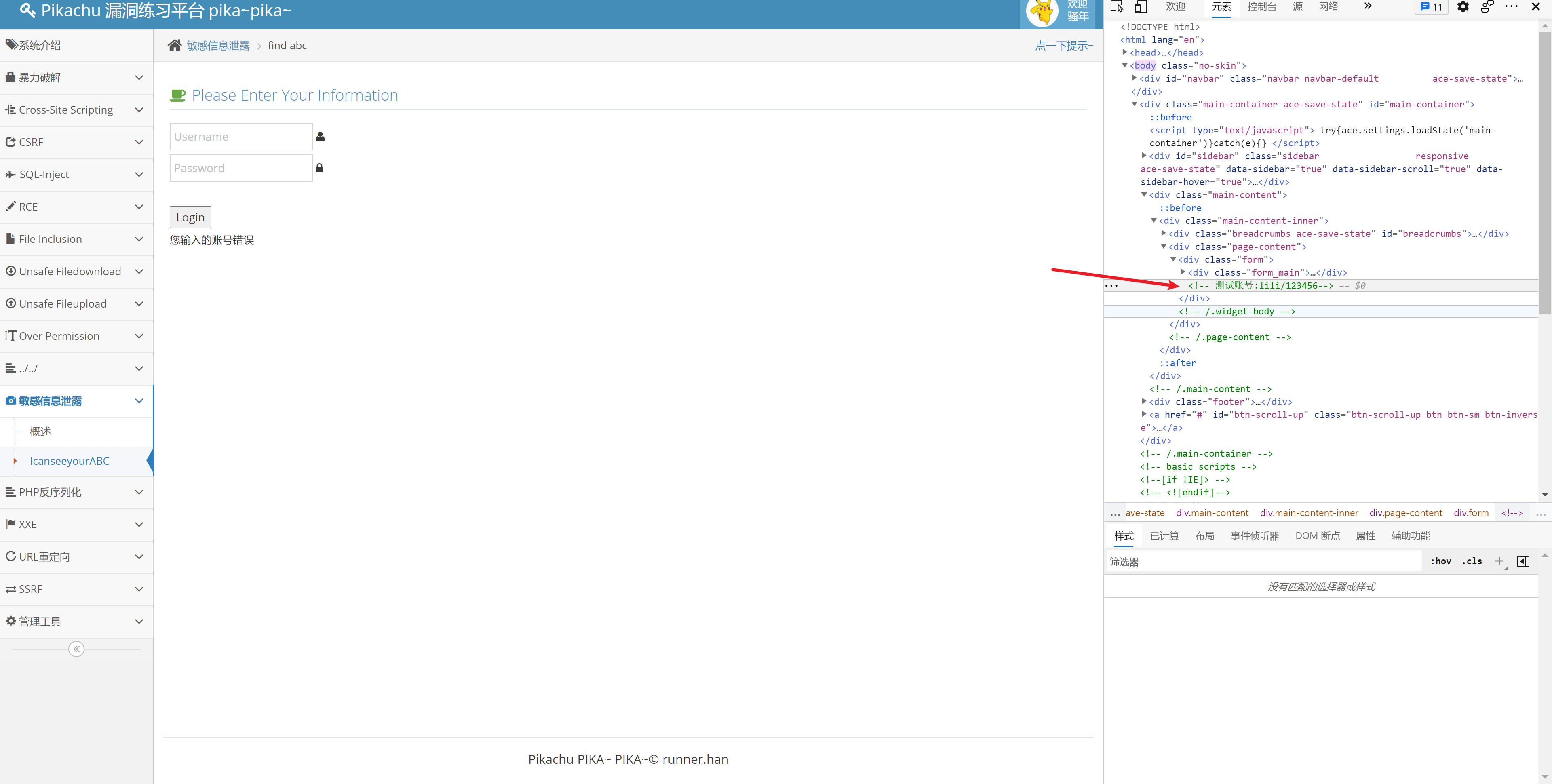Viewport: 1552px width, 784px height.
Task: Toggle the computed styles sidebar pane icon
Action: click(1523, 561)
